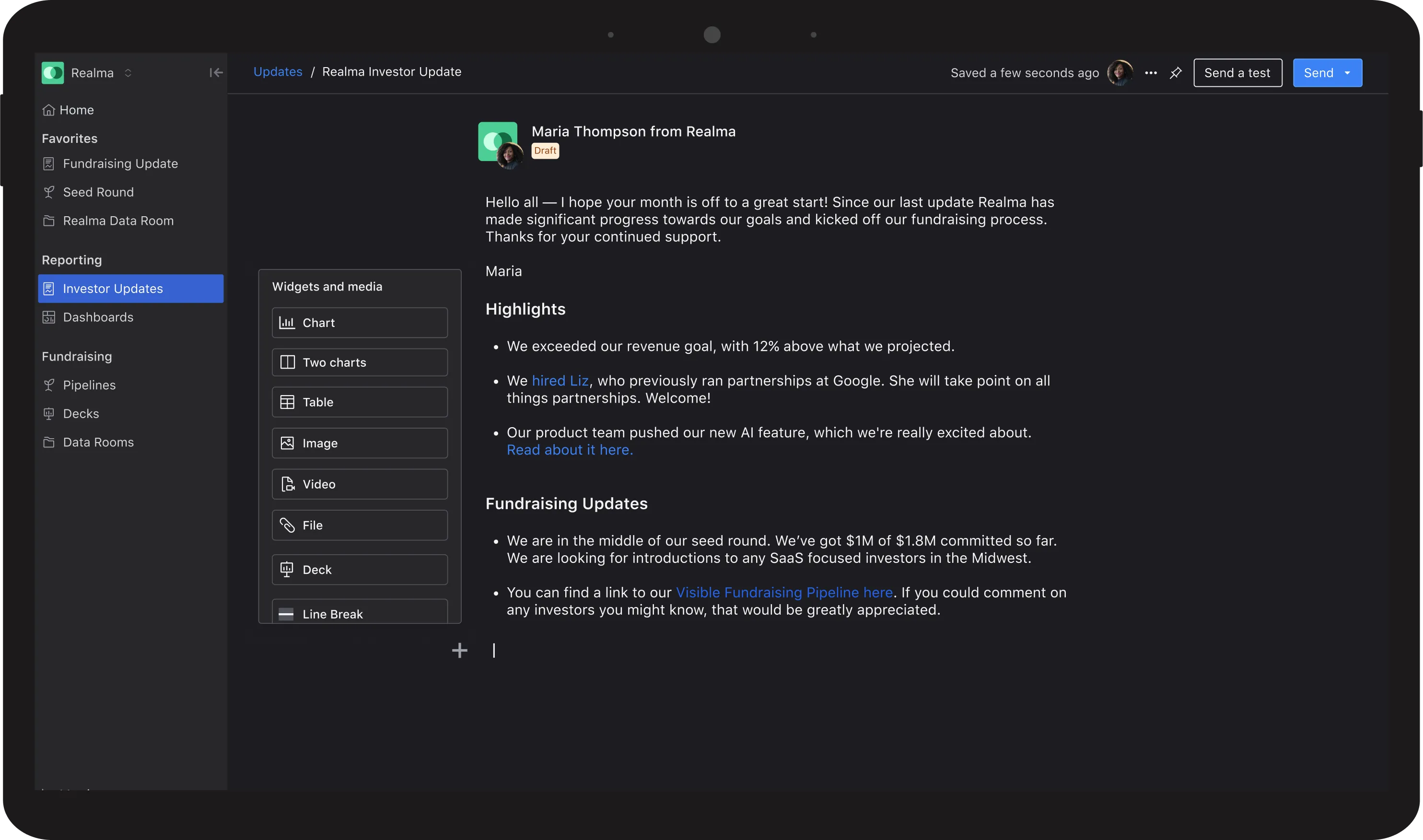Open the Visible Fundraising Pipeline here link
Image resolution: width=1423 pixels, height=840 pixels.
coord(784,592)
